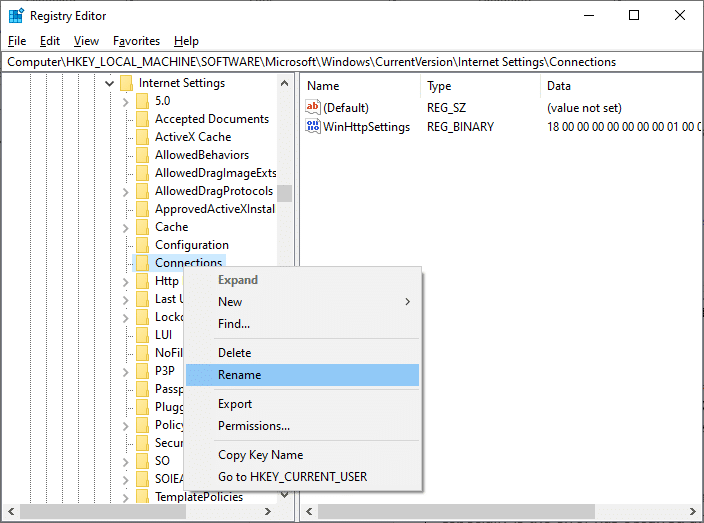Click the Registry Editor app icon in title bar
The image size is (704, 523).
pyautogui.click(x=16, y=16)
